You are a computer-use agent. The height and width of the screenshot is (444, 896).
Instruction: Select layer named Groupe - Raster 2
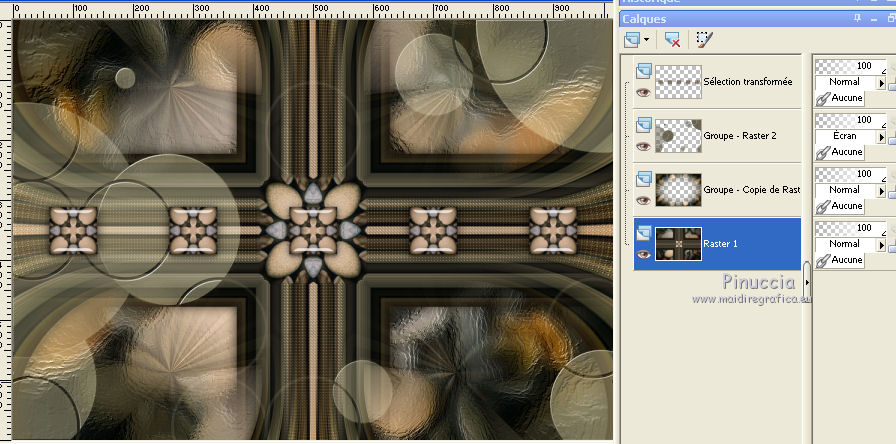pyautogui.click(x=742, y=136)
